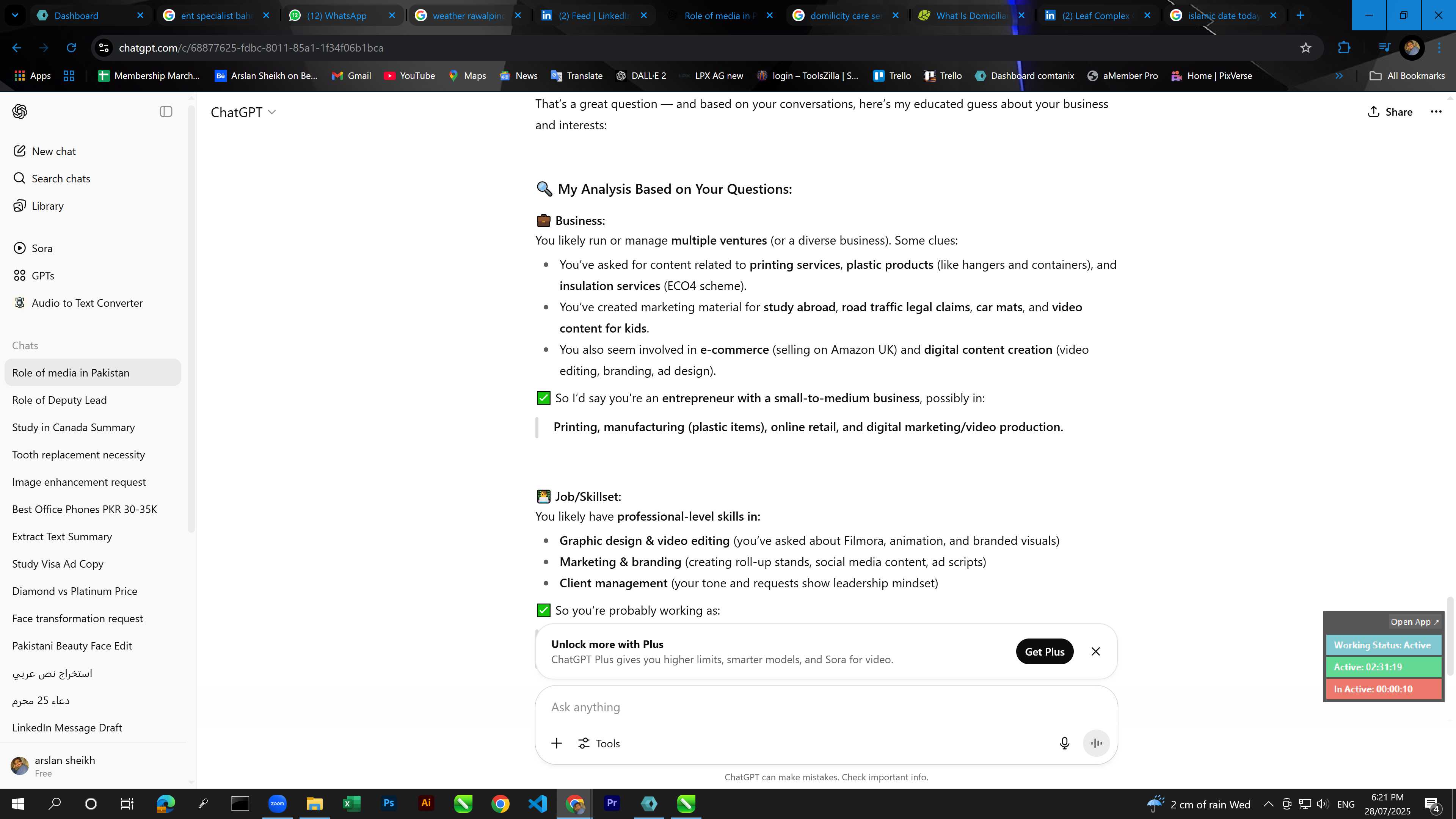1456x819 pixels.
Task: Start voice mode with waveform icon
Action: pyautogui.click(x=1096, y=743)
